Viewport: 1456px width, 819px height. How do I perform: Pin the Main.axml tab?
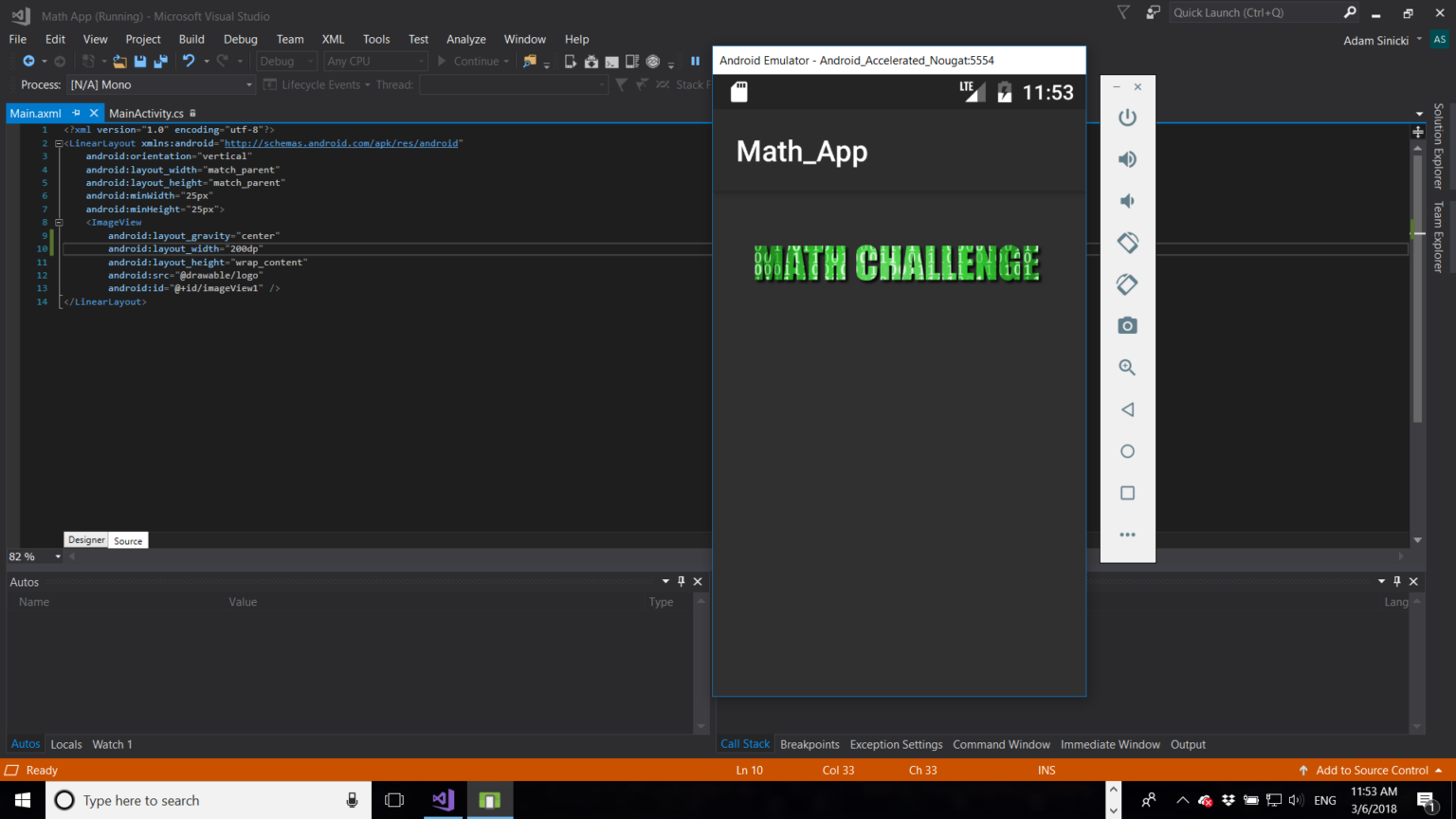(x=77, y=113)
